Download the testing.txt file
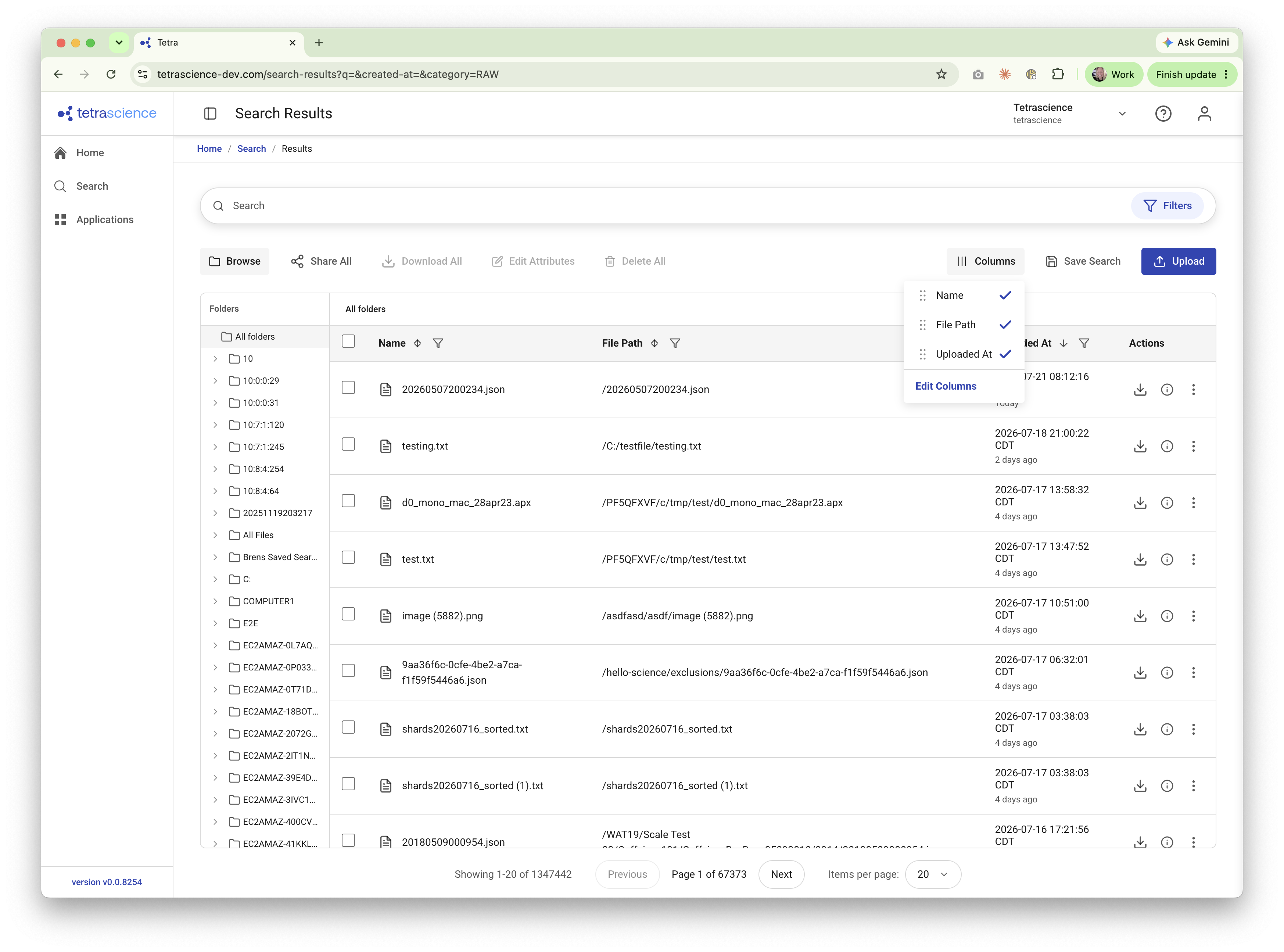The image size is (1284, 952). coord(1140,446)
